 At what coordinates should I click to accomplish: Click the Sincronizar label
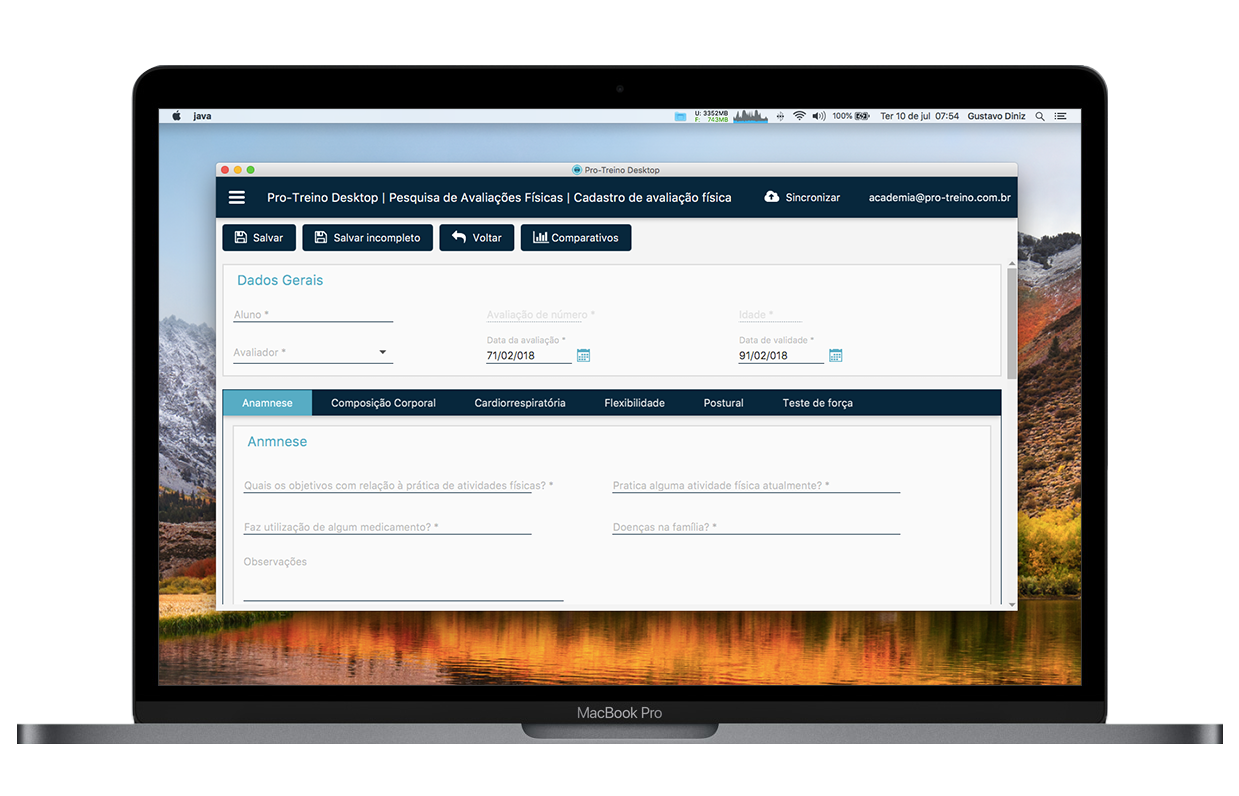click(813, 198)
